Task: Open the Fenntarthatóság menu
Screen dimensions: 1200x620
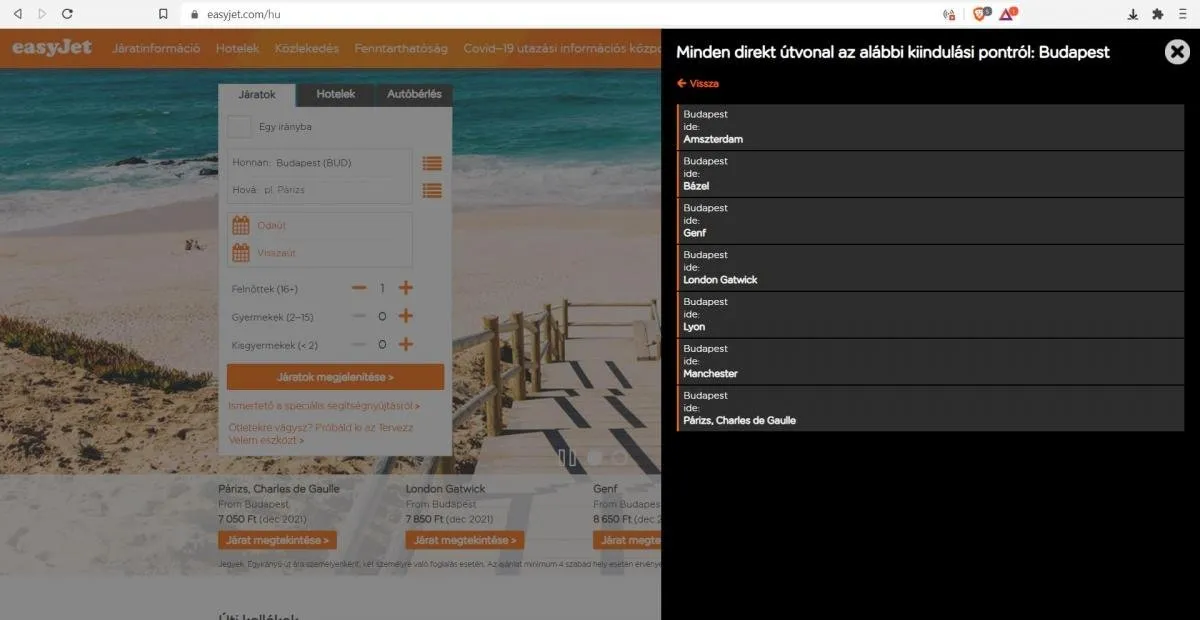Action: point(400,48)
